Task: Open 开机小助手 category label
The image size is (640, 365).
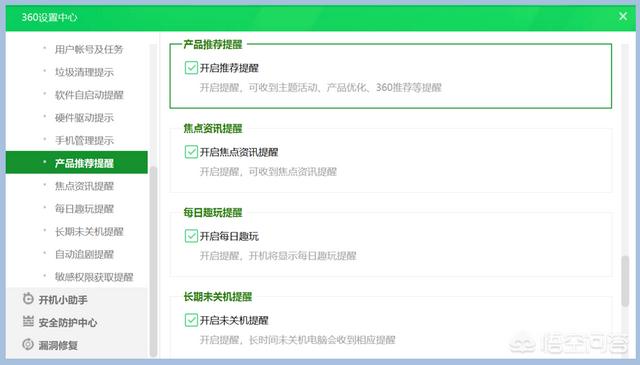Action: (x=63, y=300)
